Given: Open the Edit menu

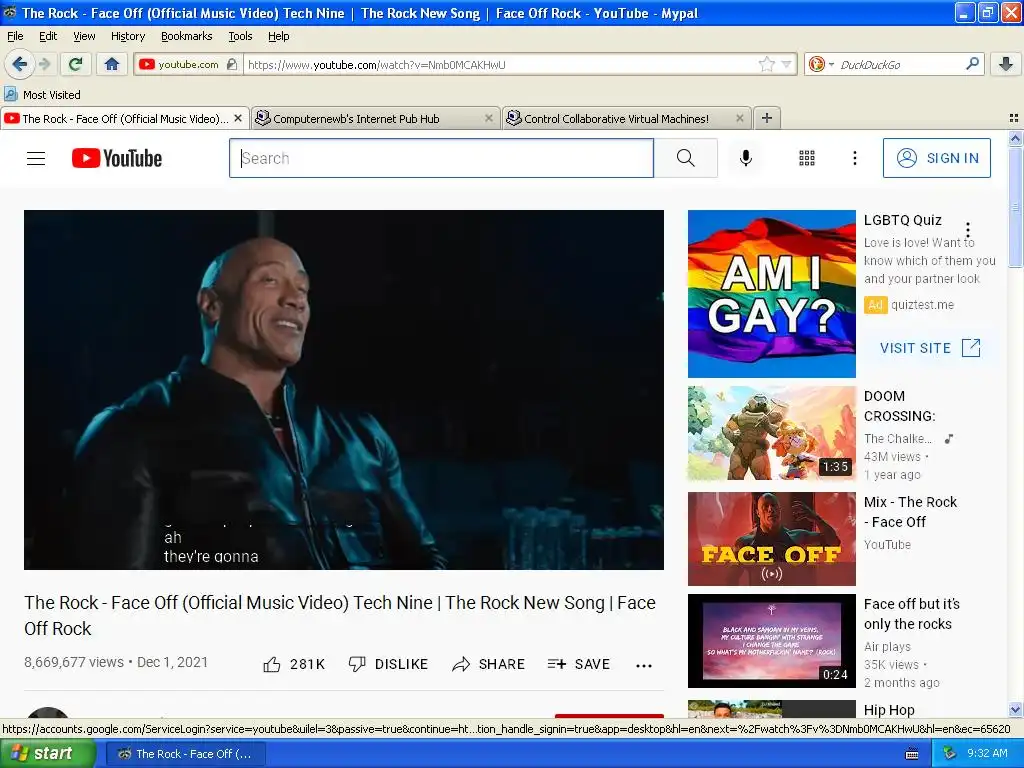Looking at the screenshot, I should coord(48,36).
